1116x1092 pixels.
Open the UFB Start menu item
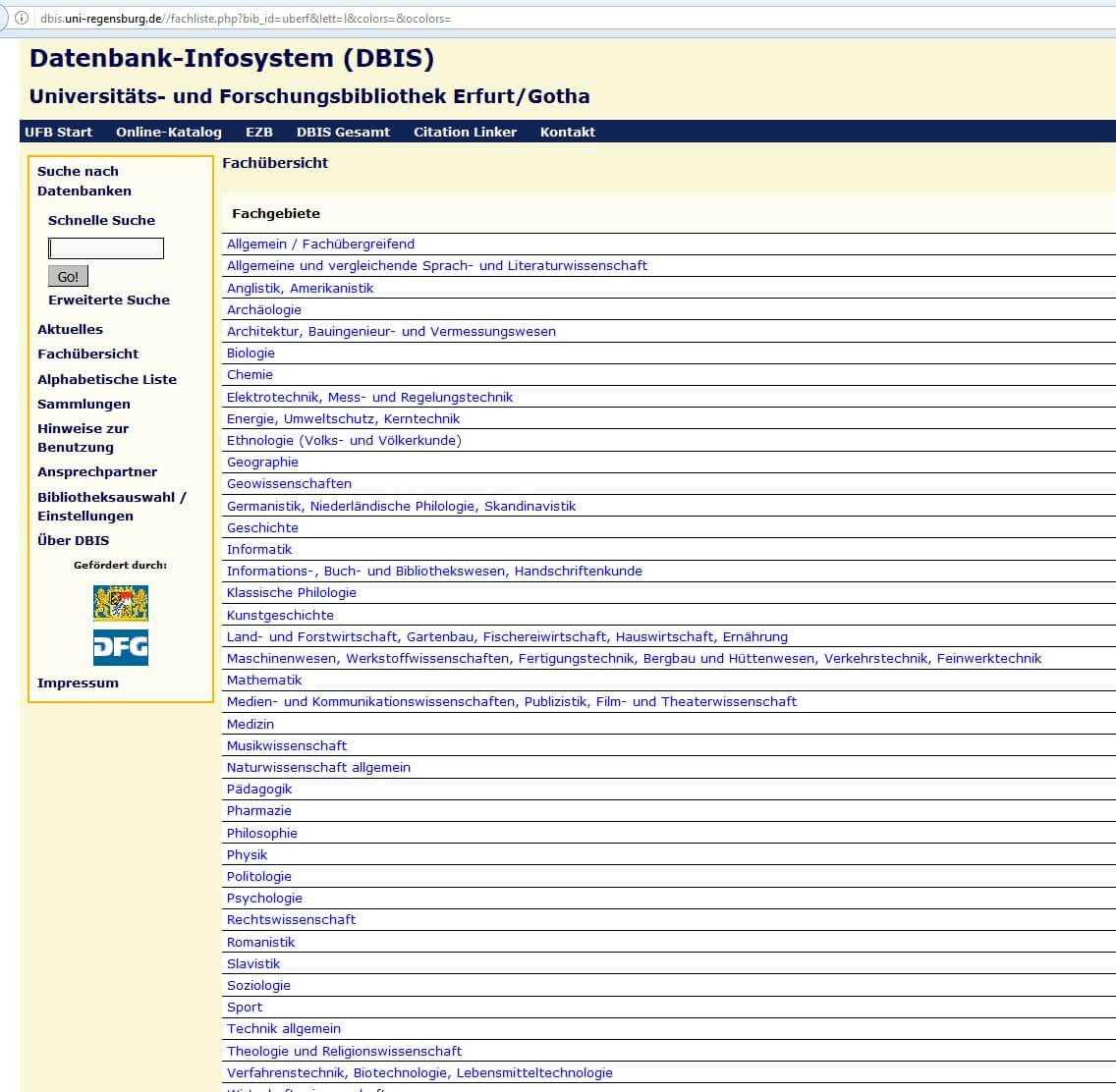click(x=58, y=132)
